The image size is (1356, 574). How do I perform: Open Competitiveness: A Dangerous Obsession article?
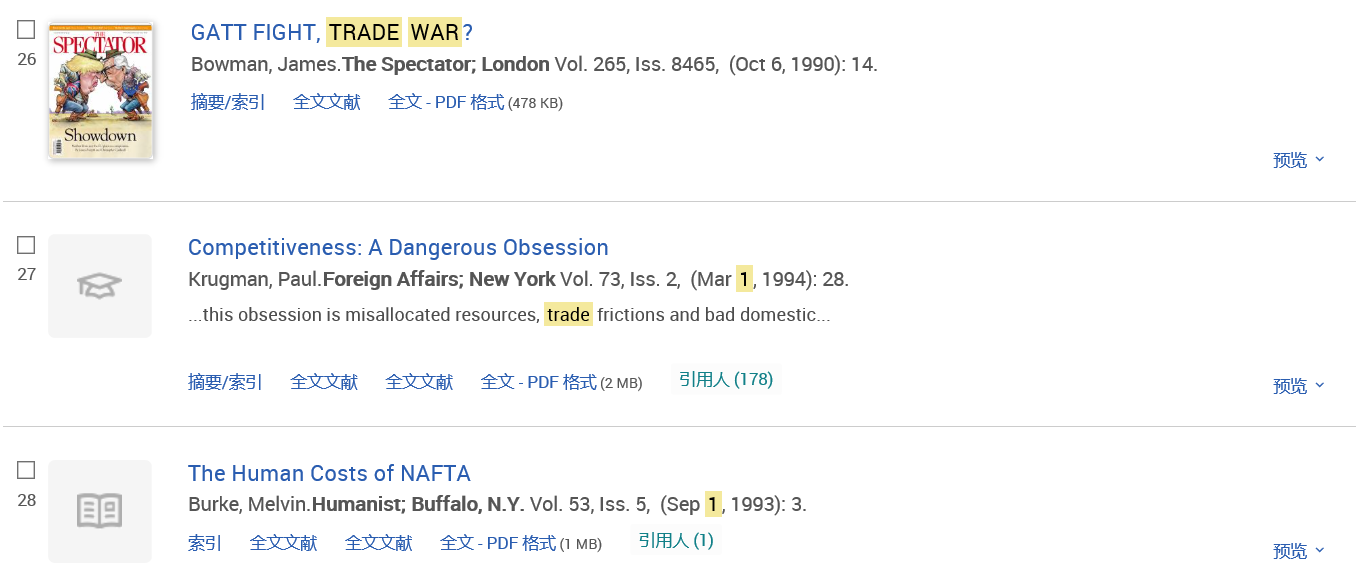(x=398, y=248)
